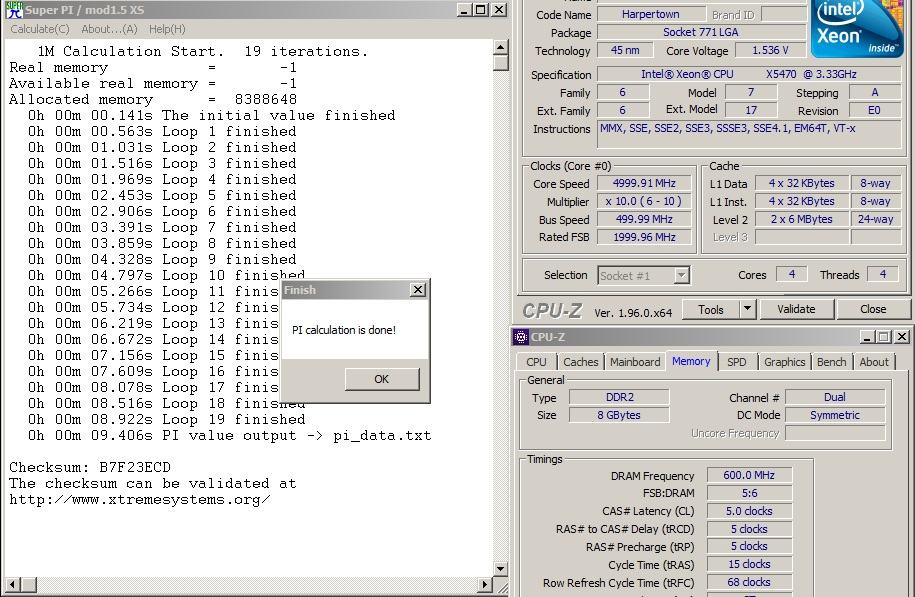Open the Help(H) menu
This screenshot has height=597, width=915.
(x=167, y=29)
